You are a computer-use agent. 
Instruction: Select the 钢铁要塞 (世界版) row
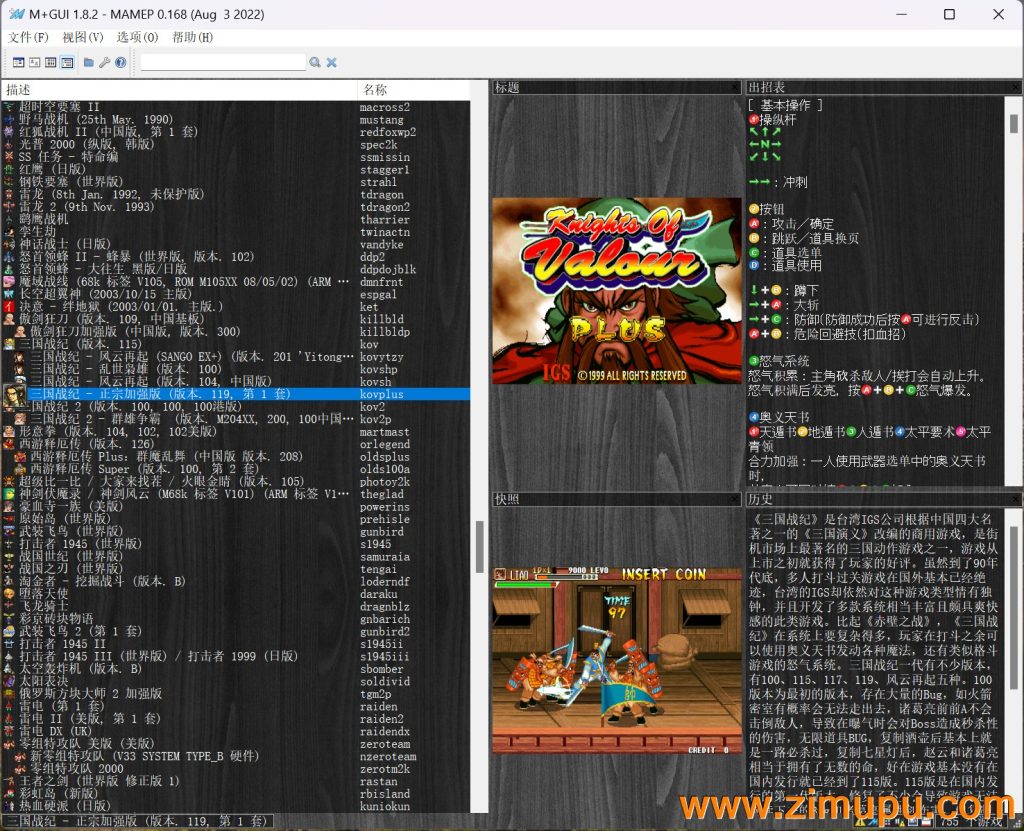[x=235, y=182]
